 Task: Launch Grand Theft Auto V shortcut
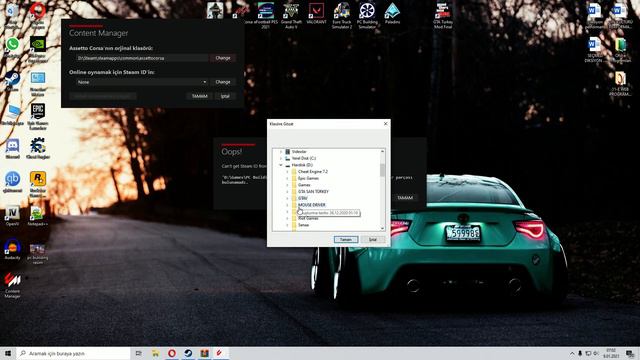[x=291, y=16]
